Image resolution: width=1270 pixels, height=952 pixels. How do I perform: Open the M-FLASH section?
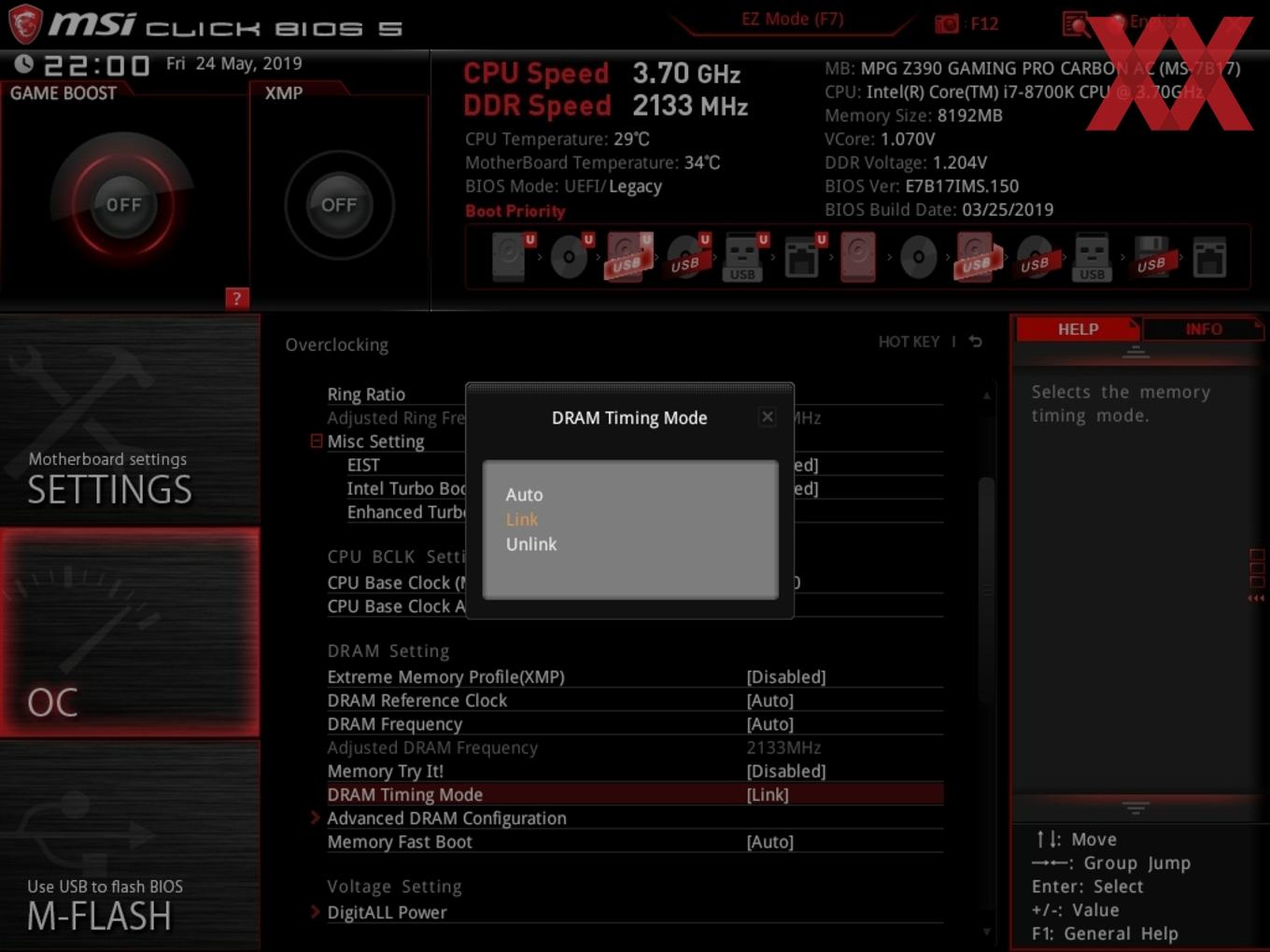pos(130,847)
